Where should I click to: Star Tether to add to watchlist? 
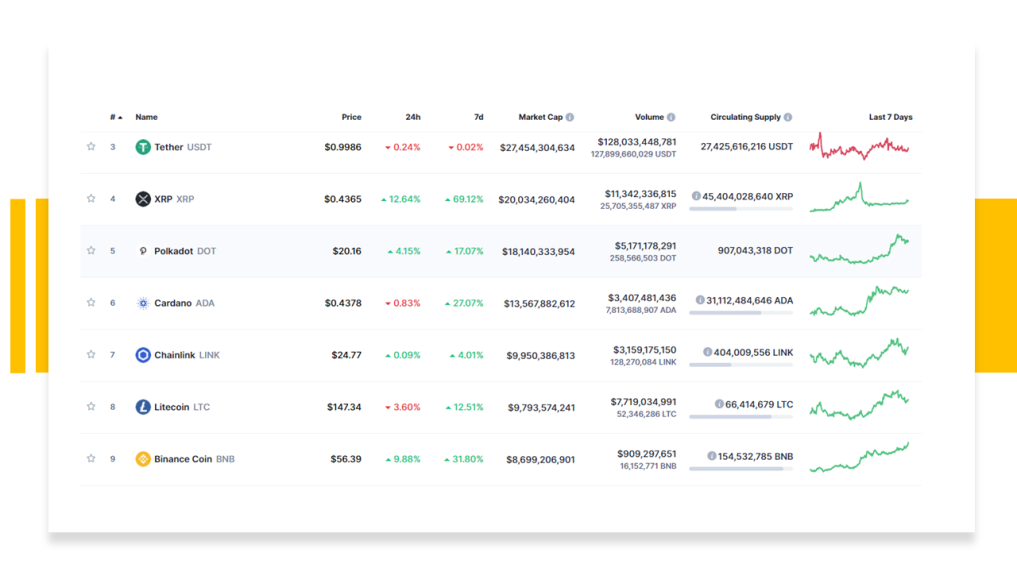tap(91, 147)
